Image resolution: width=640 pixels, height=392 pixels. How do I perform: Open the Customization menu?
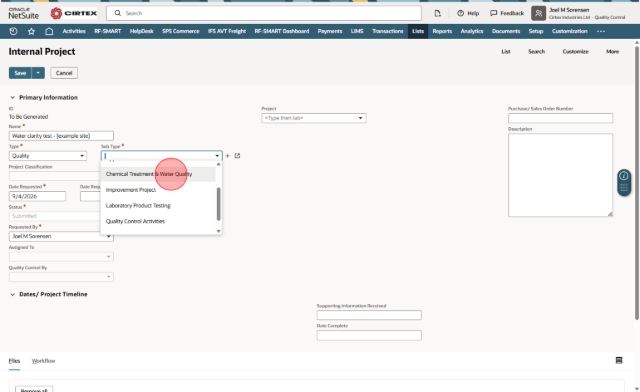[569, 31]
